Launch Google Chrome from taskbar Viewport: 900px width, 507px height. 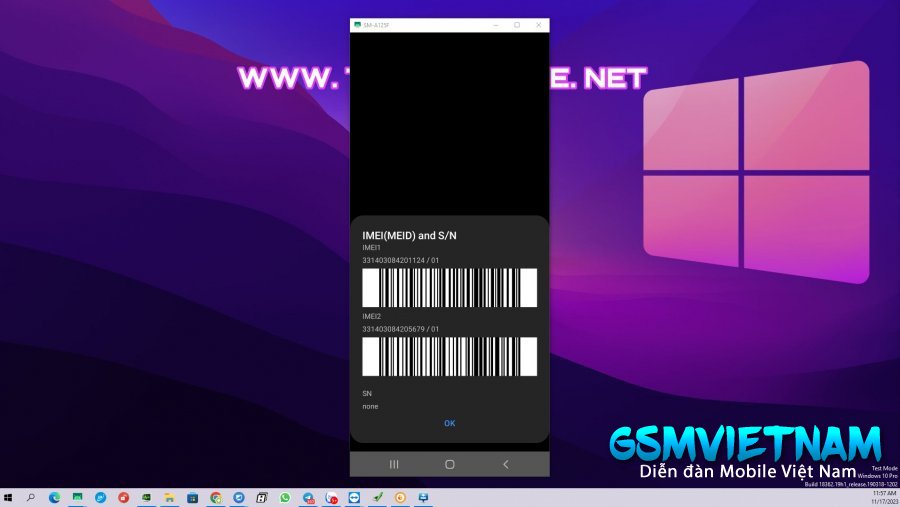(216, 498)
